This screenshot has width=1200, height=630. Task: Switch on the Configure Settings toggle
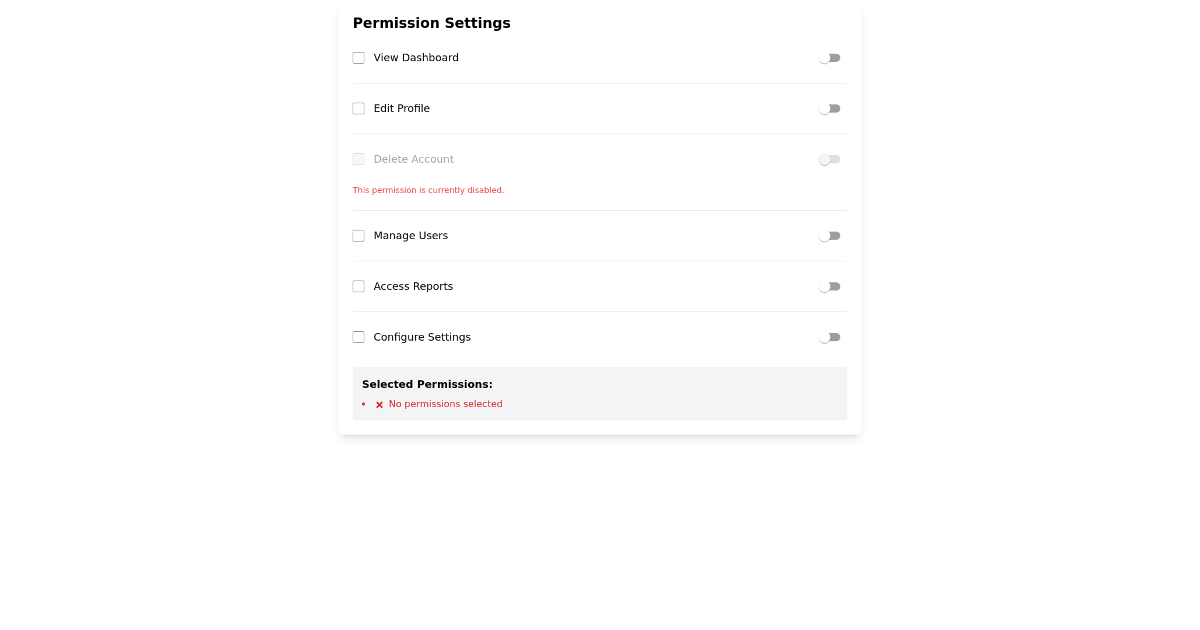point(829,337)
